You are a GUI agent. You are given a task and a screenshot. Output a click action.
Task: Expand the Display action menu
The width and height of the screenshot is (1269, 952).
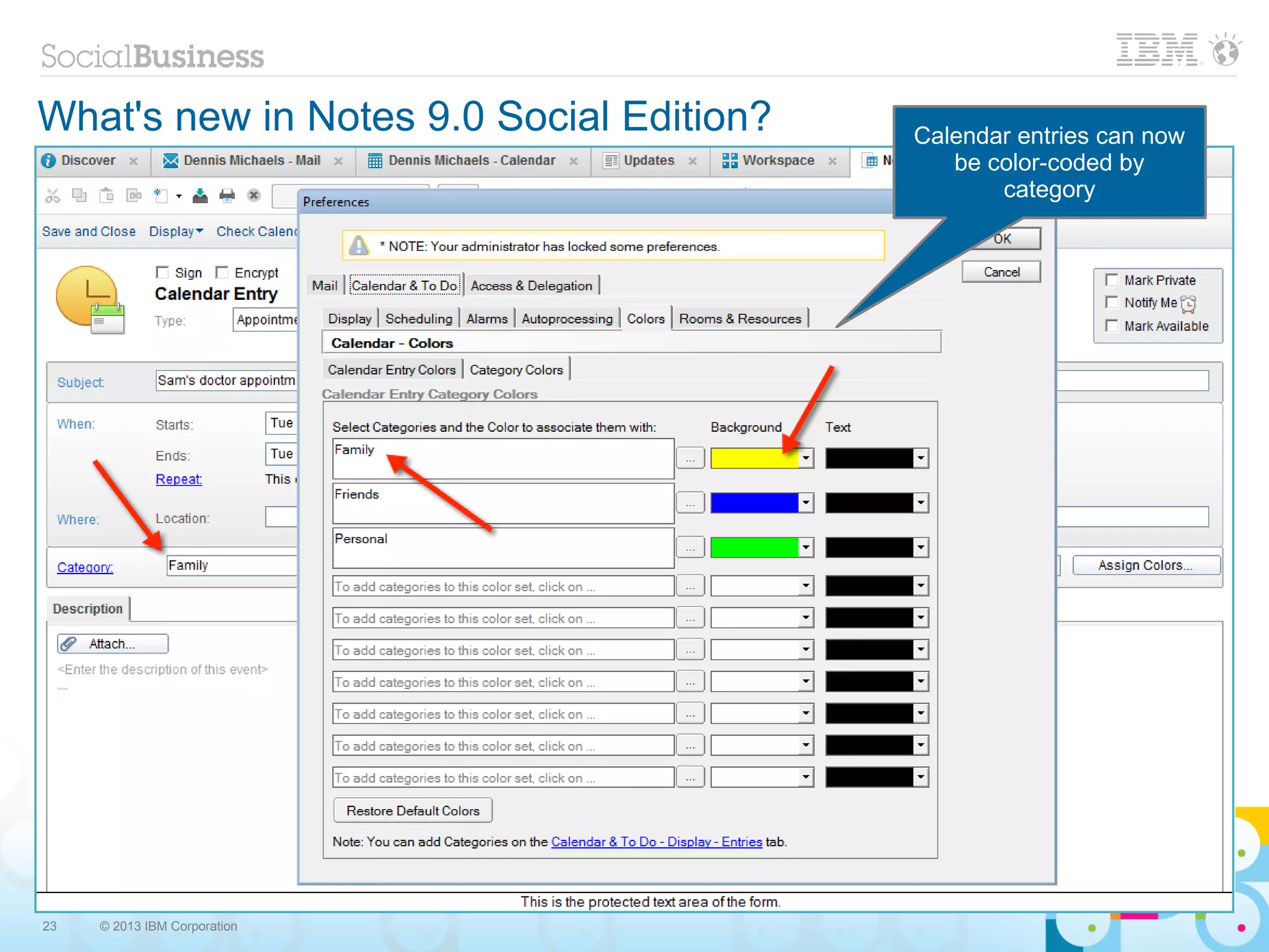(x=176, y=232)
